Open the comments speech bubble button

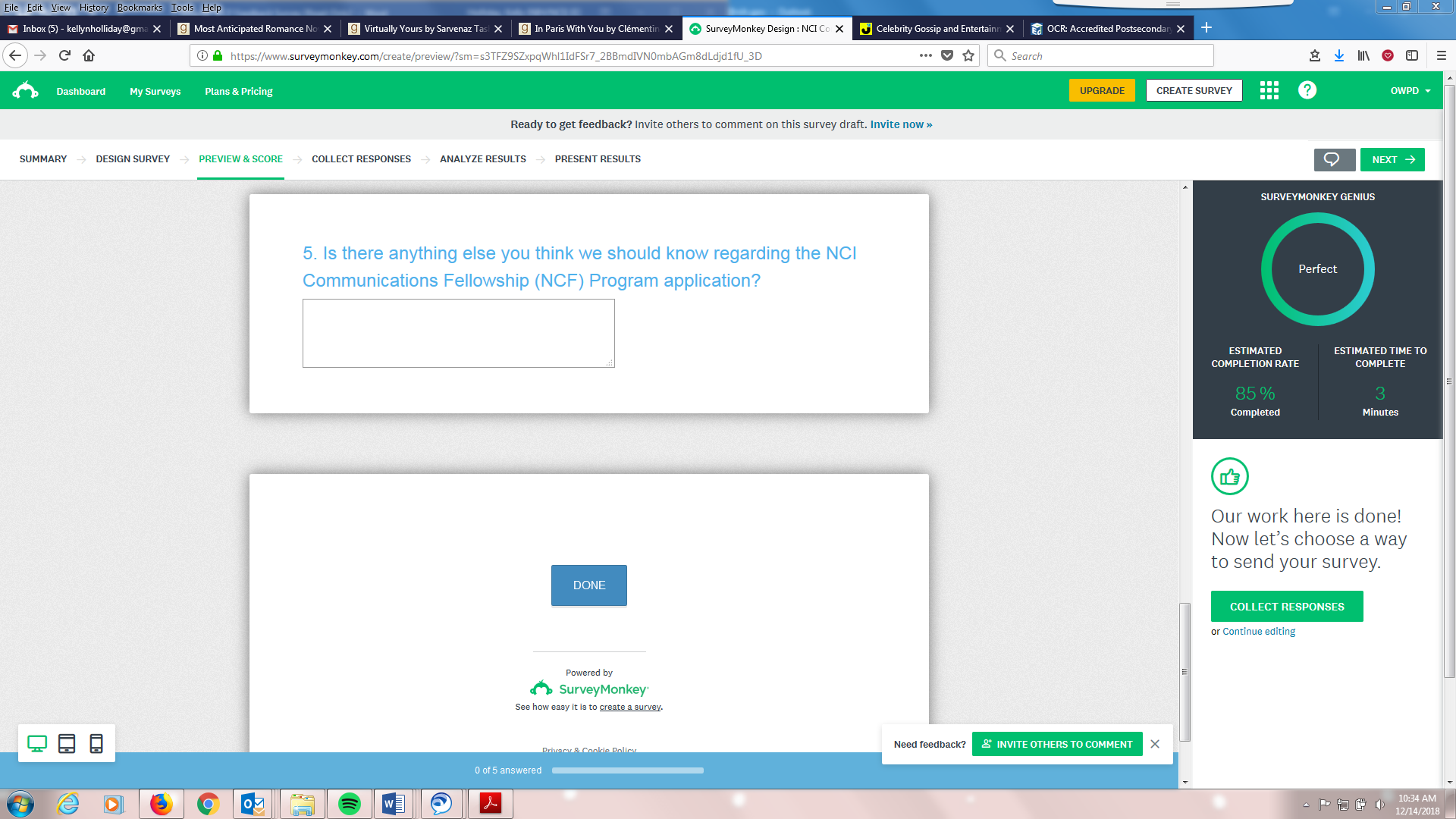point(1333,159)
